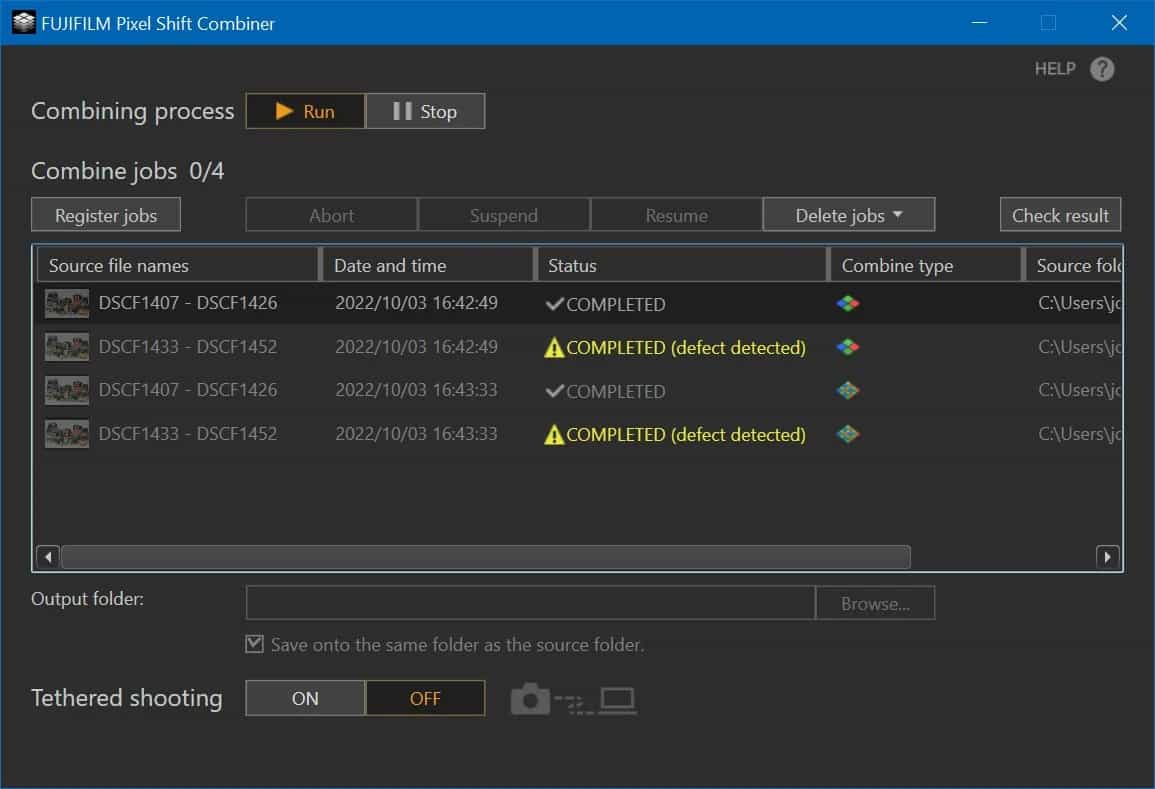This screenshot has height=789, width=1155.
Task: Click the Pixel Shift Combiner app icon in title bar
Action: pyautogui.click(x=24, y=23)
